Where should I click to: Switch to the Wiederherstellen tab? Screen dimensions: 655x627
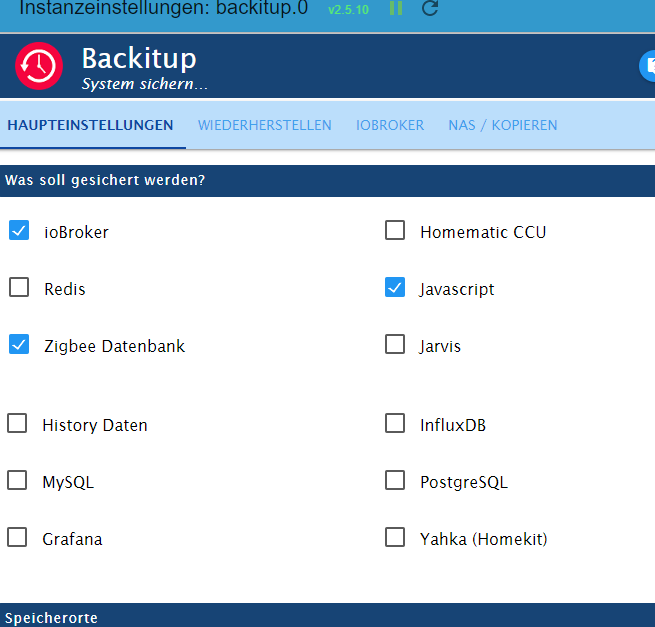[265, 125]
